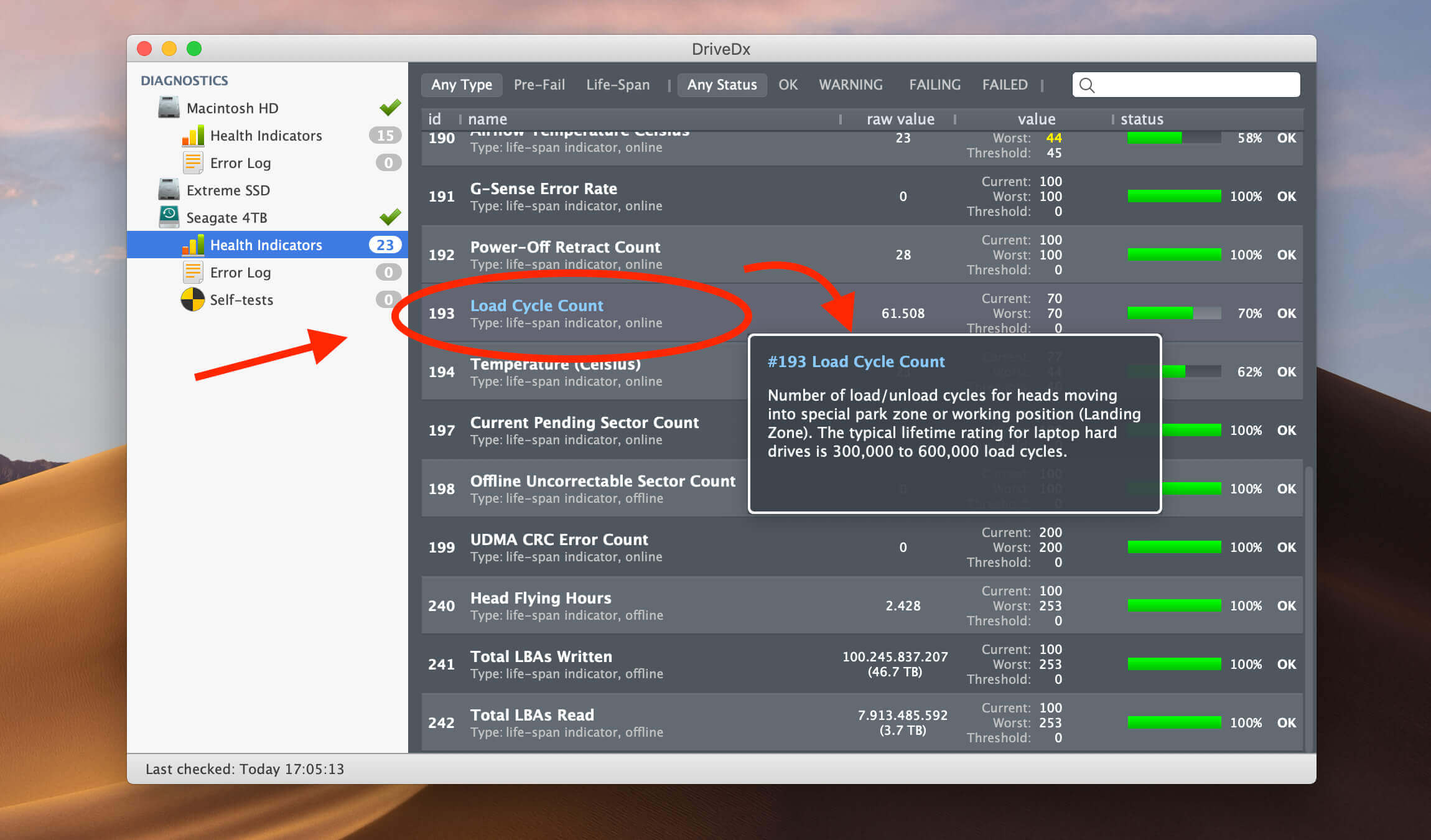The image size is (1431, 840).
Task: Click the 62% status of Temperature row
Action: pyautogui.click(x=1249, y=371)
